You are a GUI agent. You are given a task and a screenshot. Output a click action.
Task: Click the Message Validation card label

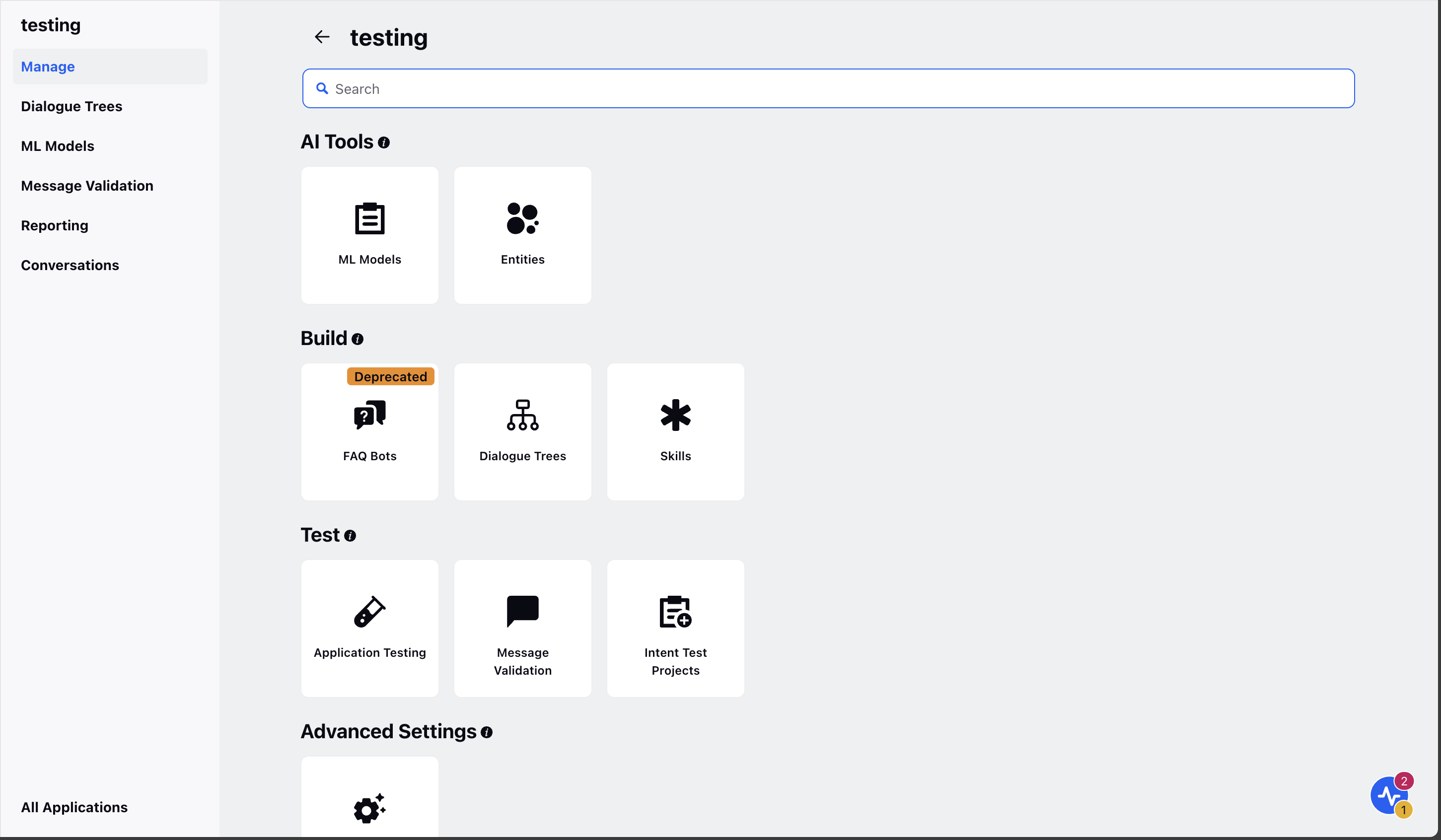pos(523,662)
